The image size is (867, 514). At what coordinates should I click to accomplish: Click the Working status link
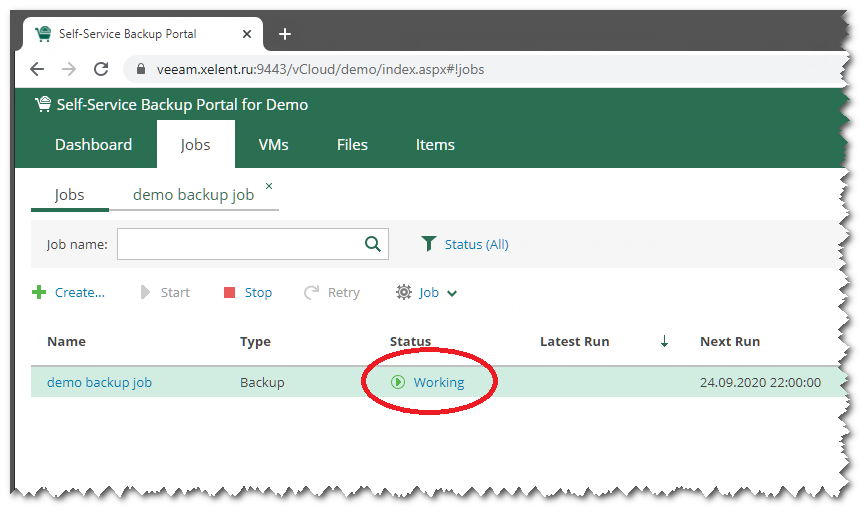(x=439, y=382)
